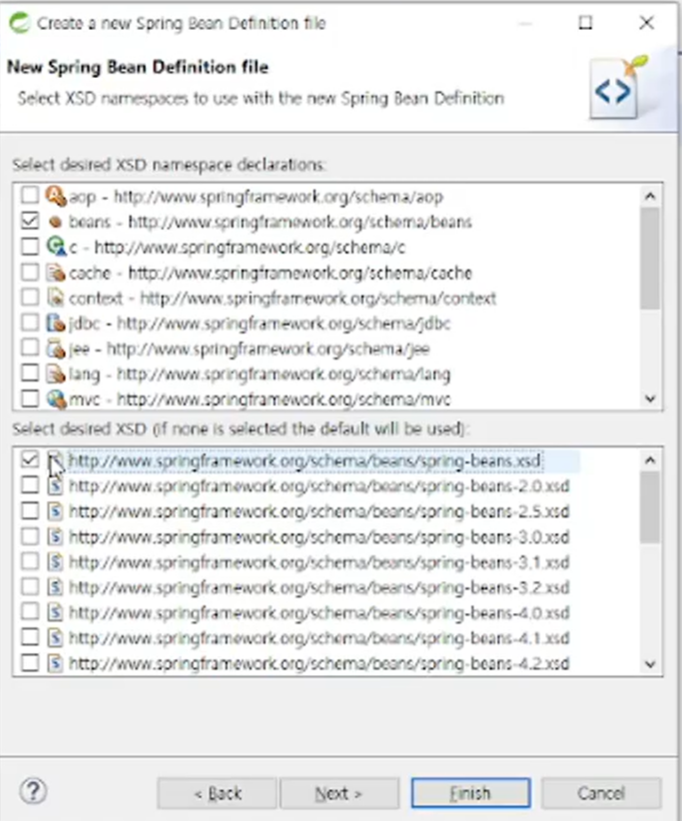Image resolution: width=682 pixels, height=821 pixels.
Task: Select the highlighted spring-beans.xsd URL
Action: pos(305,461)
